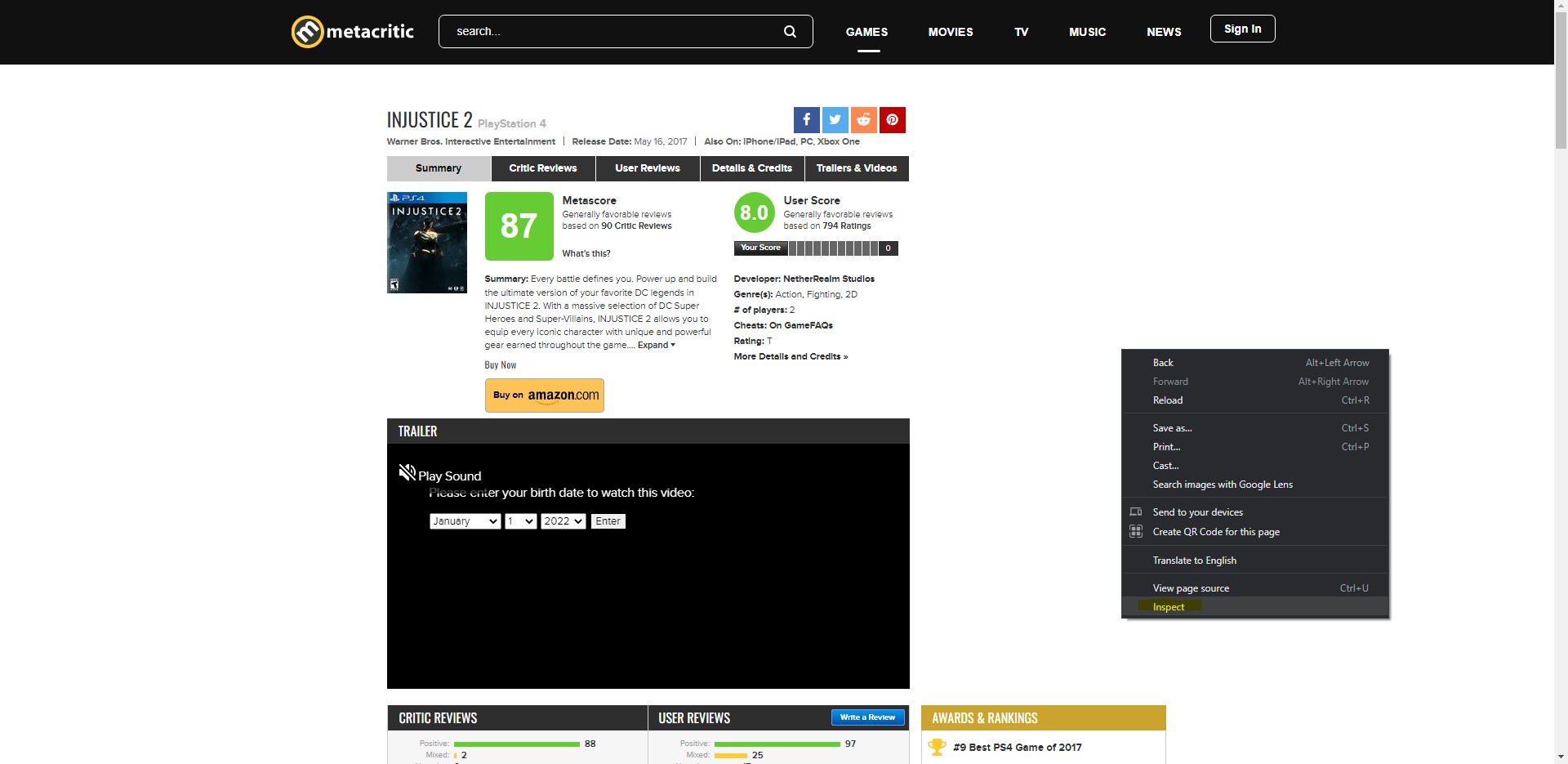Open NetherRealm Studios developer link

829,279
